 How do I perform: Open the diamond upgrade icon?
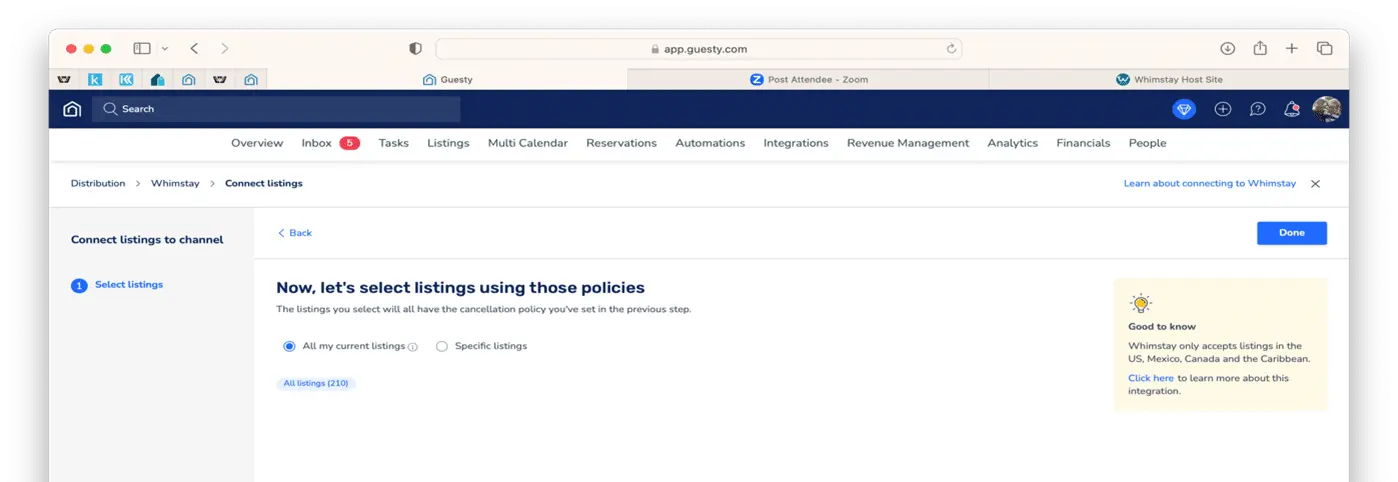(1185, 109)
